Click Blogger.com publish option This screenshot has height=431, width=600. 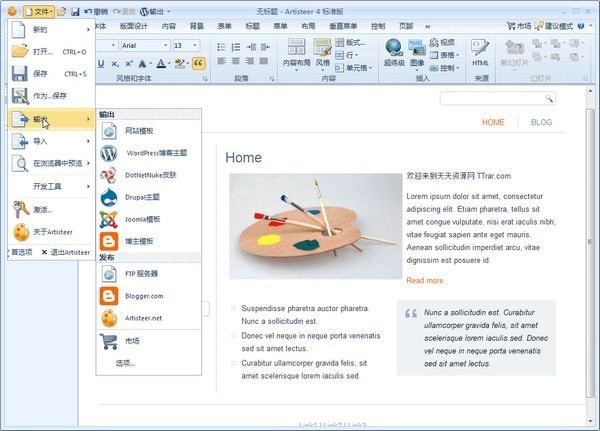144,296
